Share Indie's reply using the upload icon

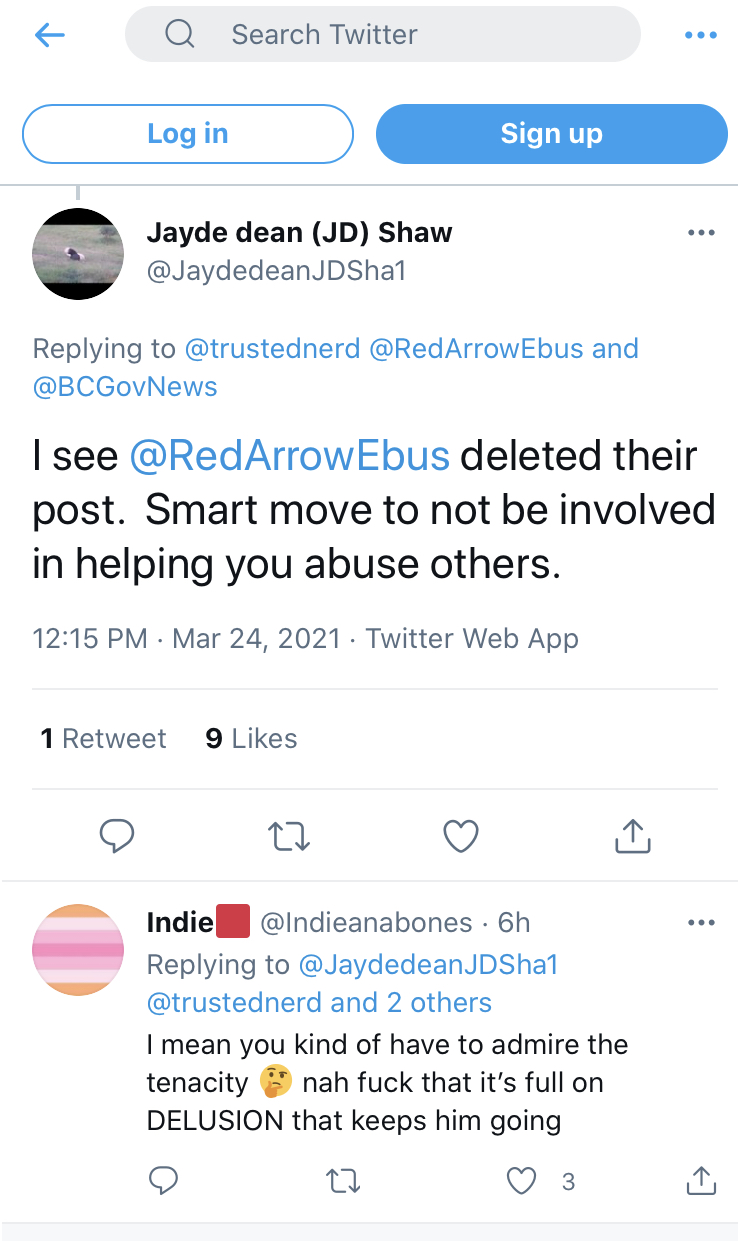pos(702,1181)
